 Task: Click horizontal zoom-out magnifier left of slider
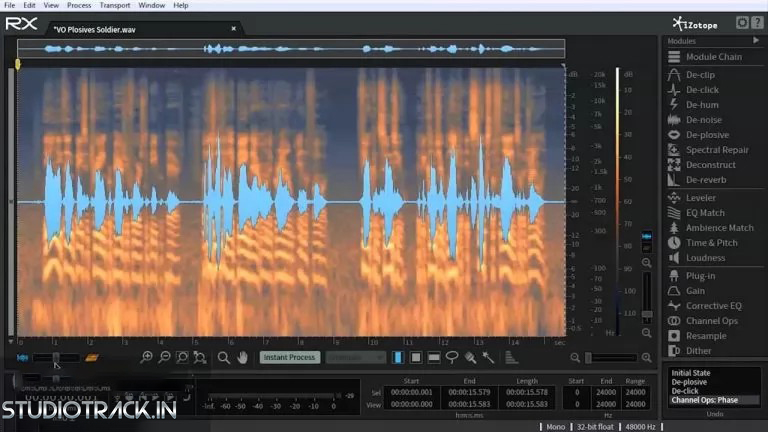(x=575, y=358)
